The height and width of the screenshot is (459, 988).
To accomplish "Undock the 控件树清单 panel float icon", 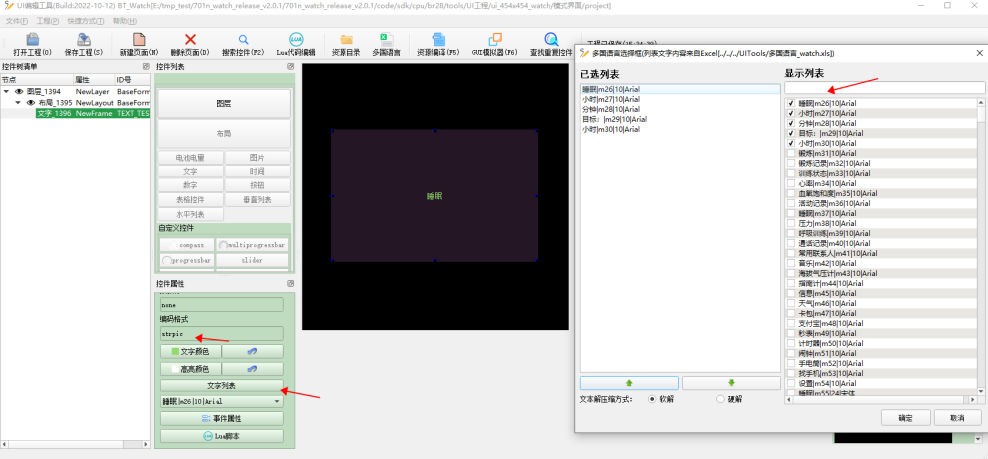I will pos(146,66).
